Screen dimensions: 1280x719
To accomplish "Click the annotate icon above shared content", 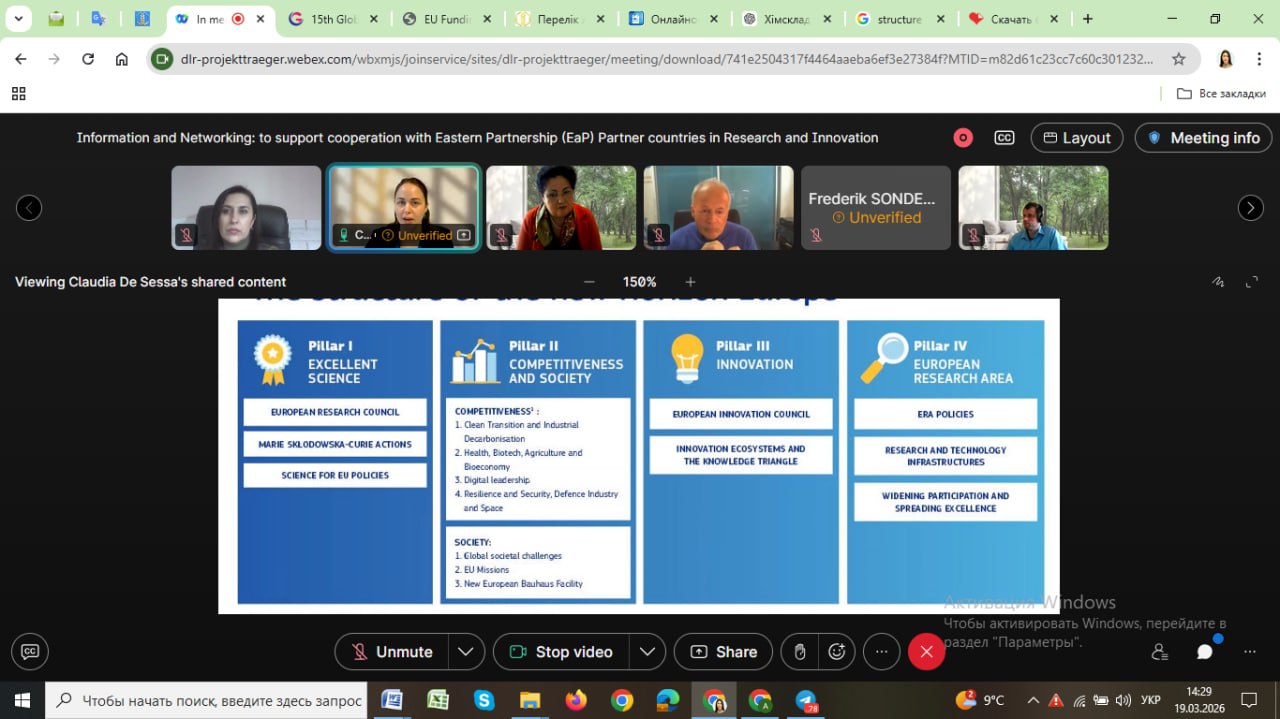I will click(x=1218, y=282).
